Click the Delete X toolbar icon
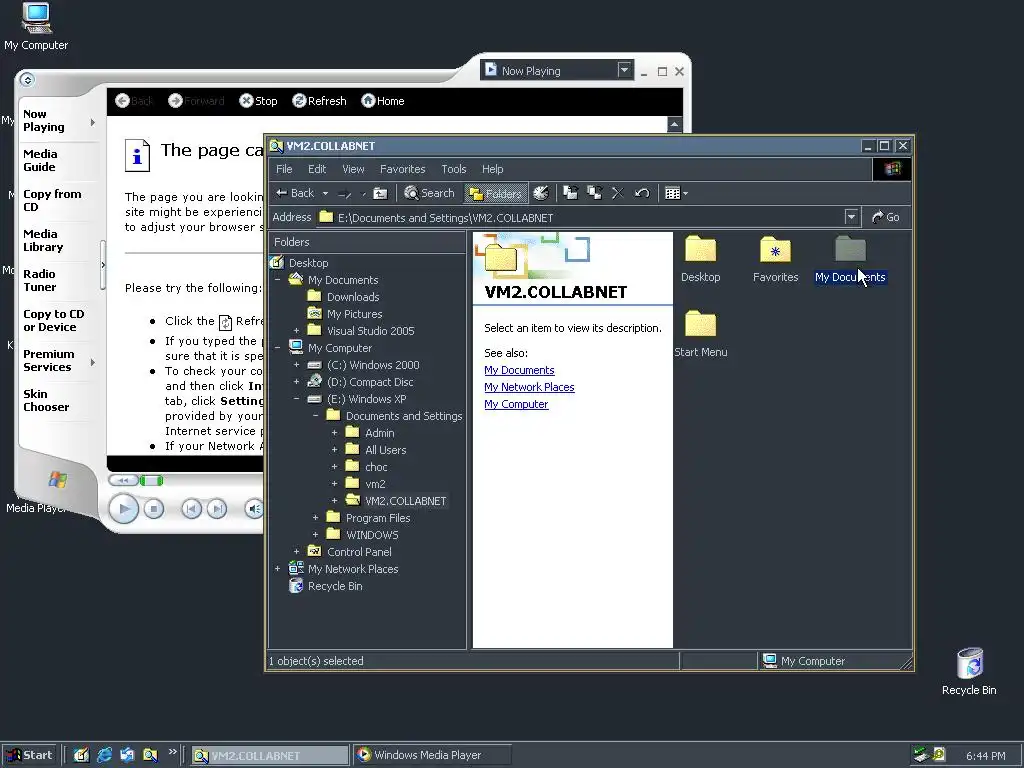Screen dimensions: 1024x768 click(x=618, y=193)
